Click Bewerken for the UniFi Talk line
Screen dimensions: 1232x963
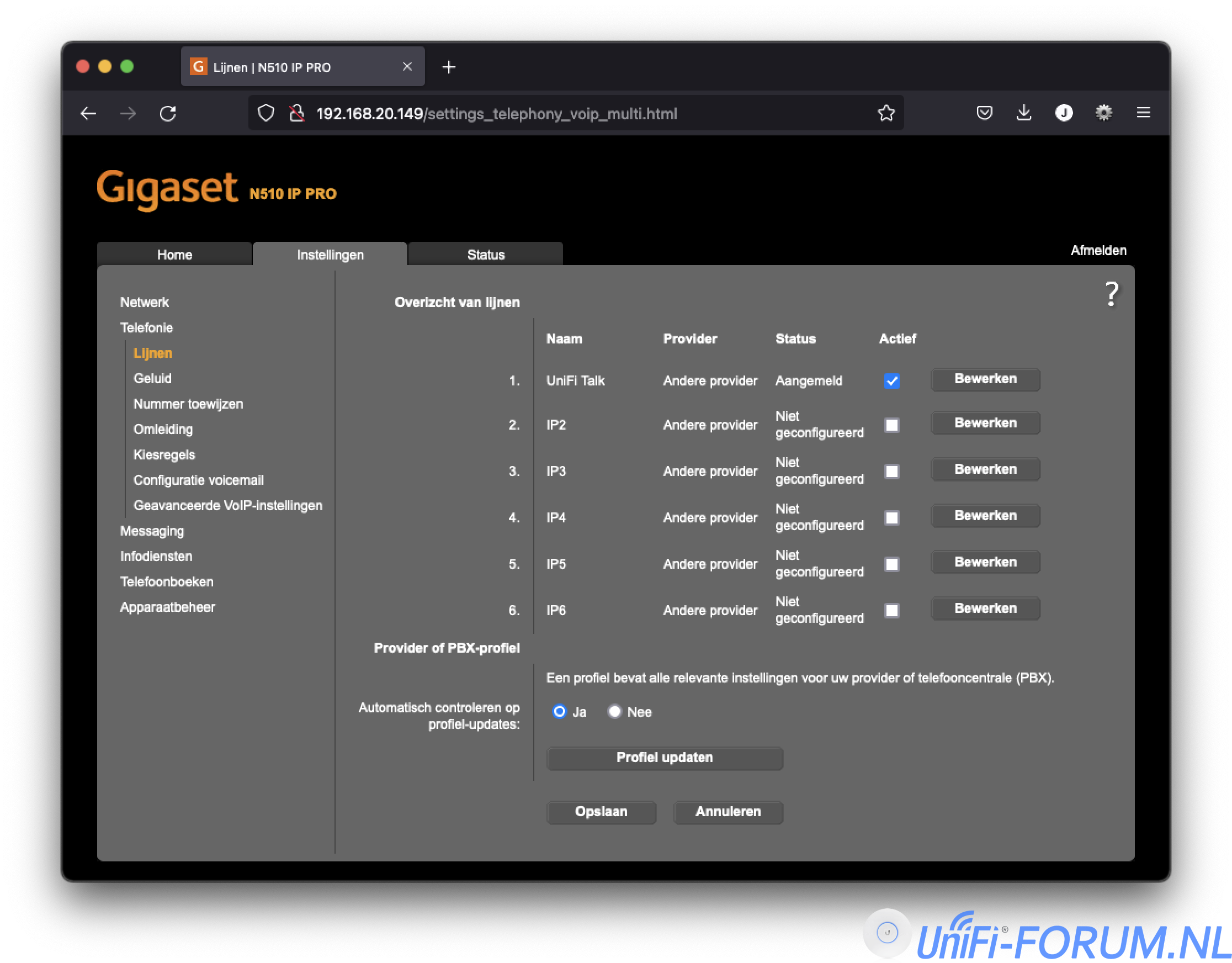985,379
